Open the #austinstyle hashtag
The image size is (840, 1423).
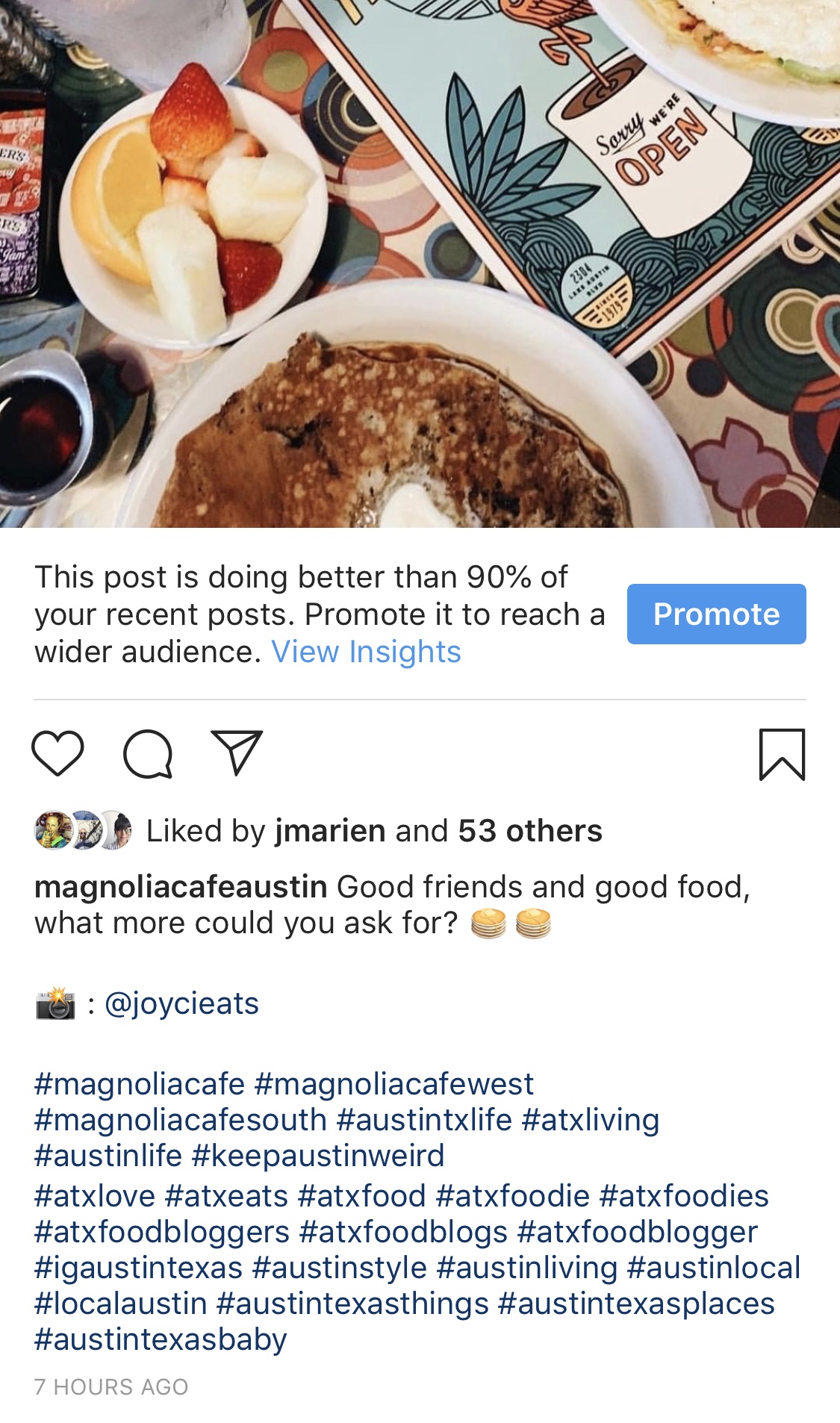coord(340,1268)
